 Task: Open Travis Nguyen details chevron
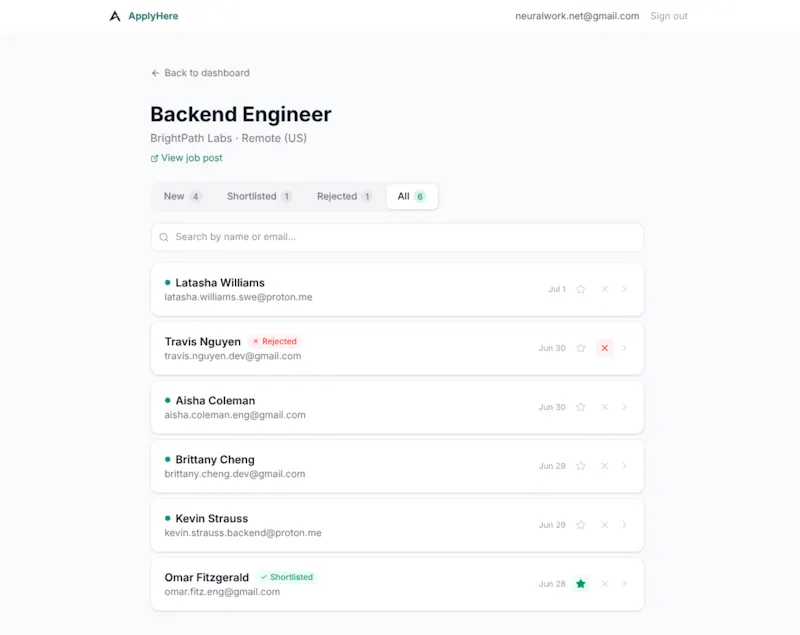624,348
